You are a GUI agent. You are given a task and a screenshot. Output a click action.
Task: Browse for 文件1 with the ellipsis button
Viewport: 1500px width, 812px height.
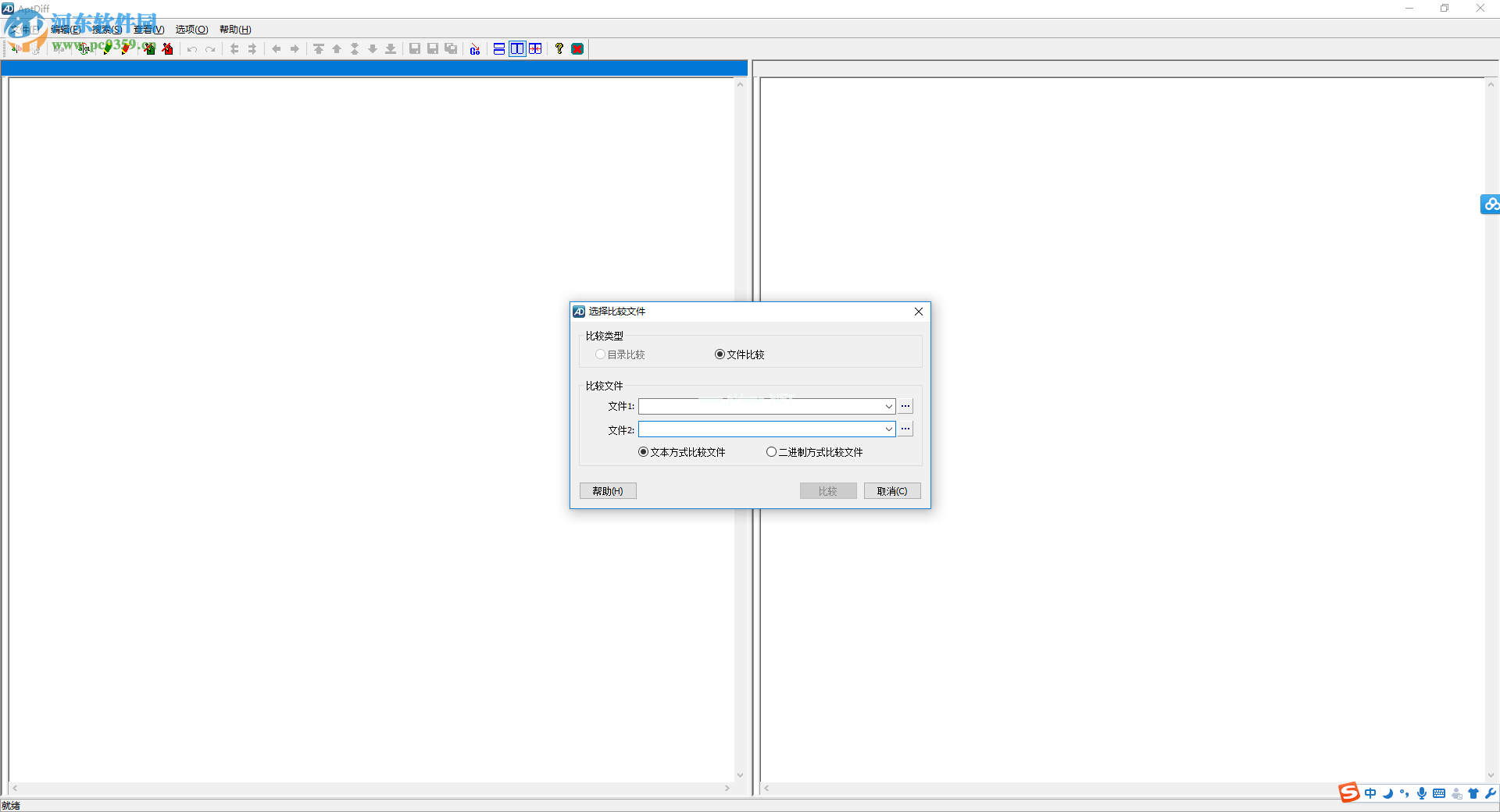pyautogui.click(x=905, y=406)
